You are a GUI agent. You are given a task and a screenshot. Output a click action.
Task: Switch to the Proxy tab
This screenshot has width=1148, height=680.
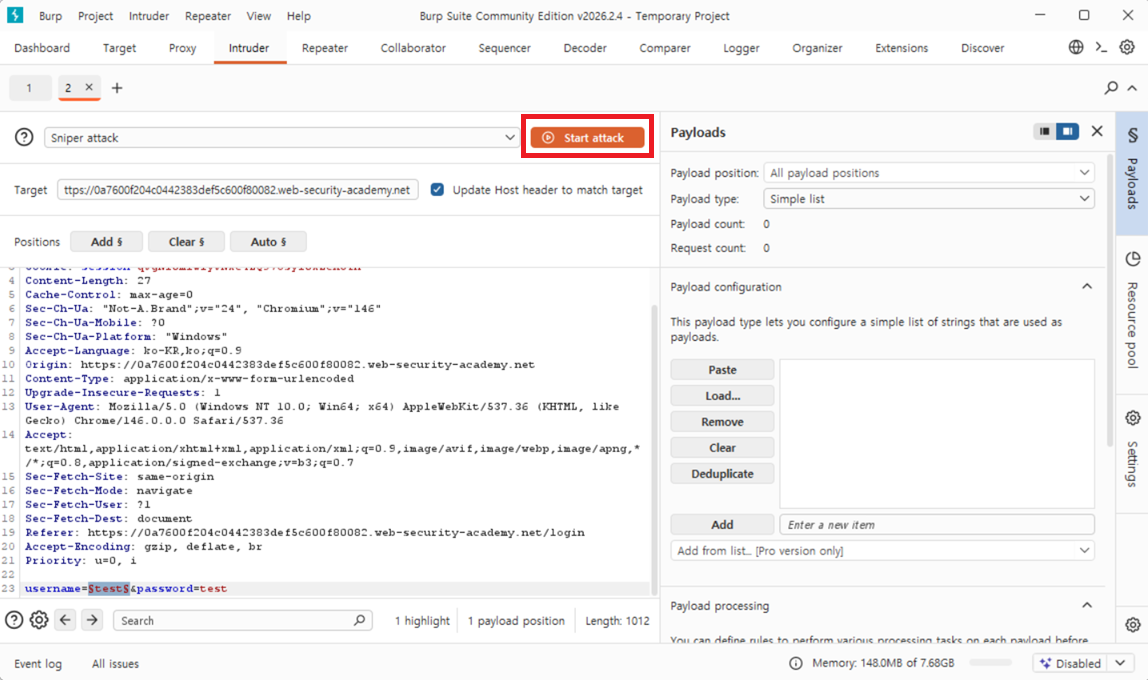tap(182, 48)
